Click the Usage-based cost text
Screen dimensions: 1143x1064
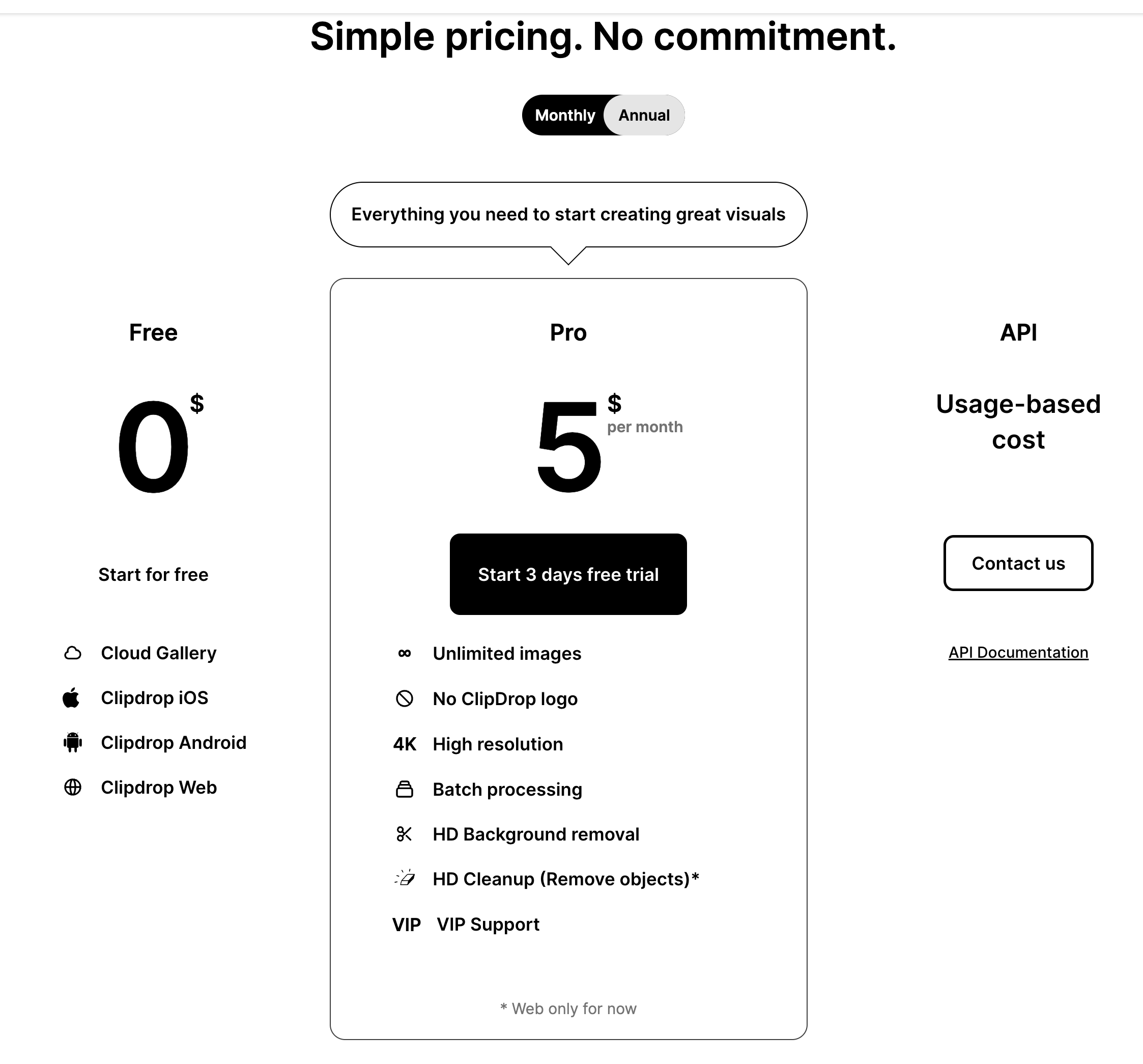point(1018,422)
